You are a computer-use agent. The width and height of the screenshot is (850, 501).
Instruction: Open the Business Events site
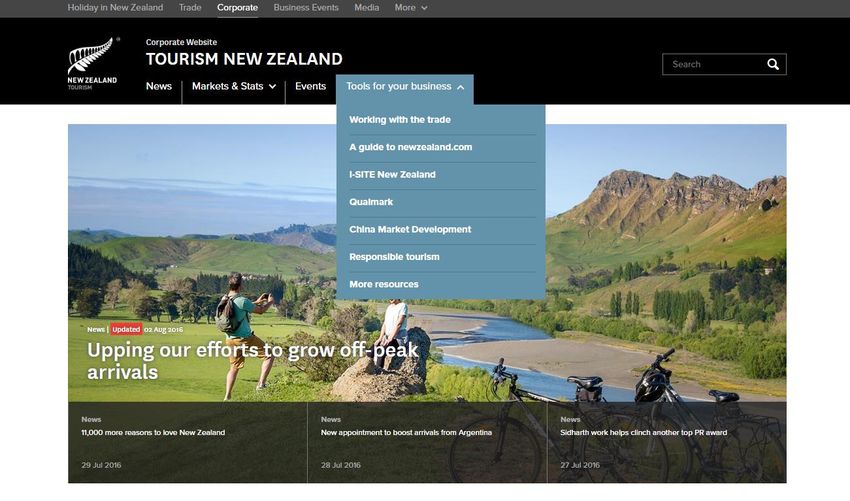pos(306,8)
